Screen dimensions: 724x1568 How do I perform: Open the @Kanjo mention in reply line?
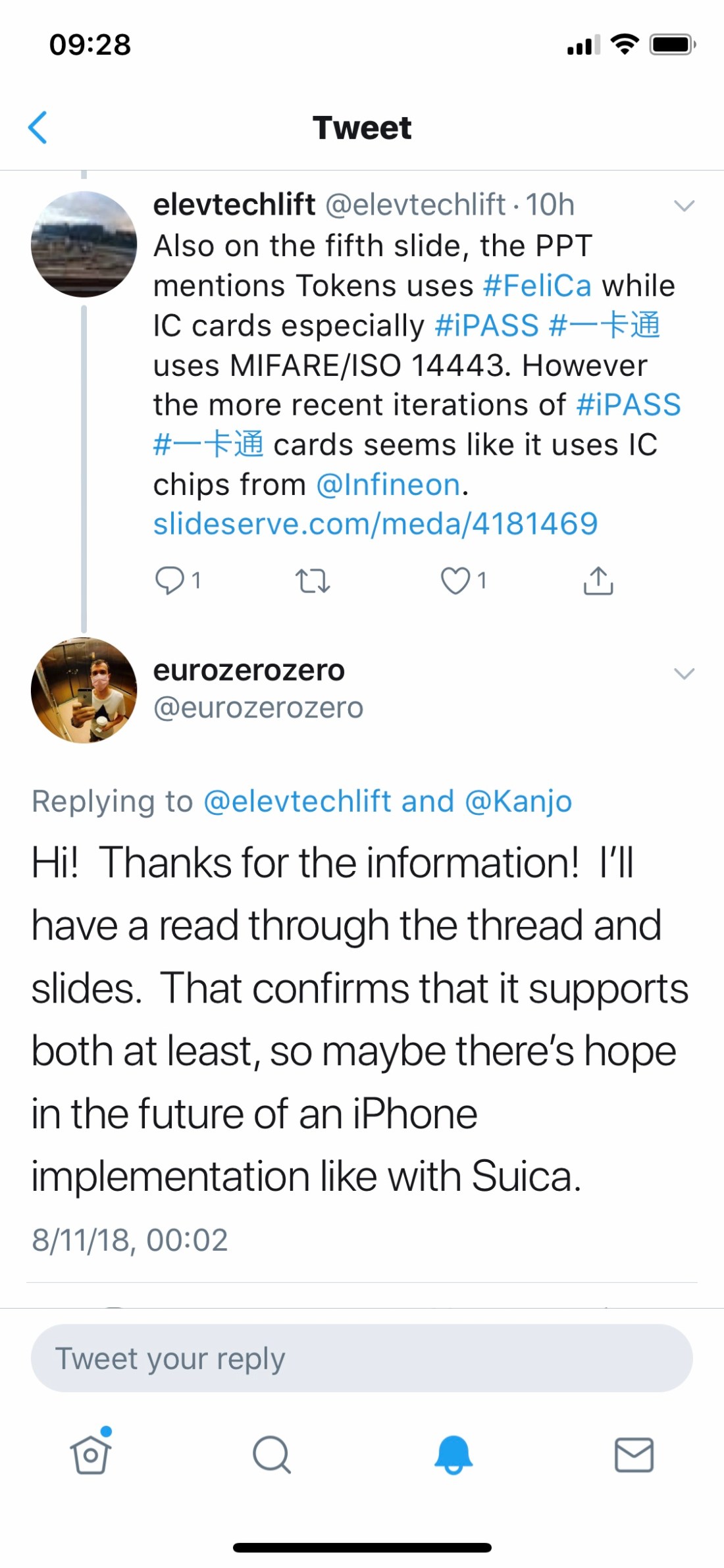(x=518, y=801)
